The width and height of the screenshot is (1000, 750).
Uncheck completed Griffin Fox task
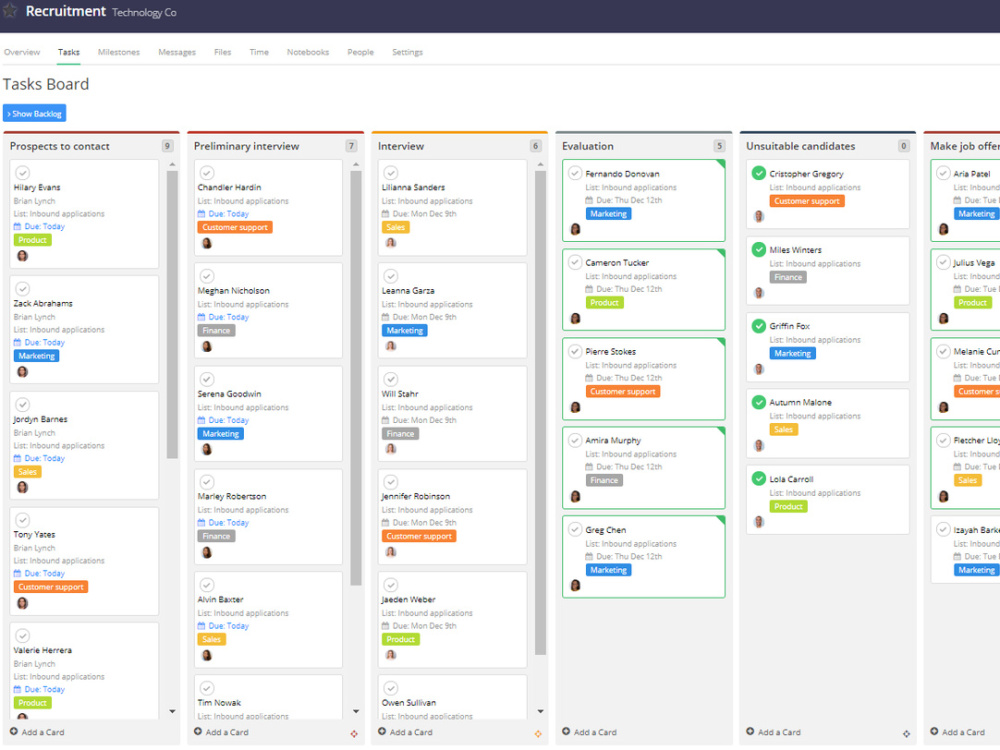click(x=758, y=326)
